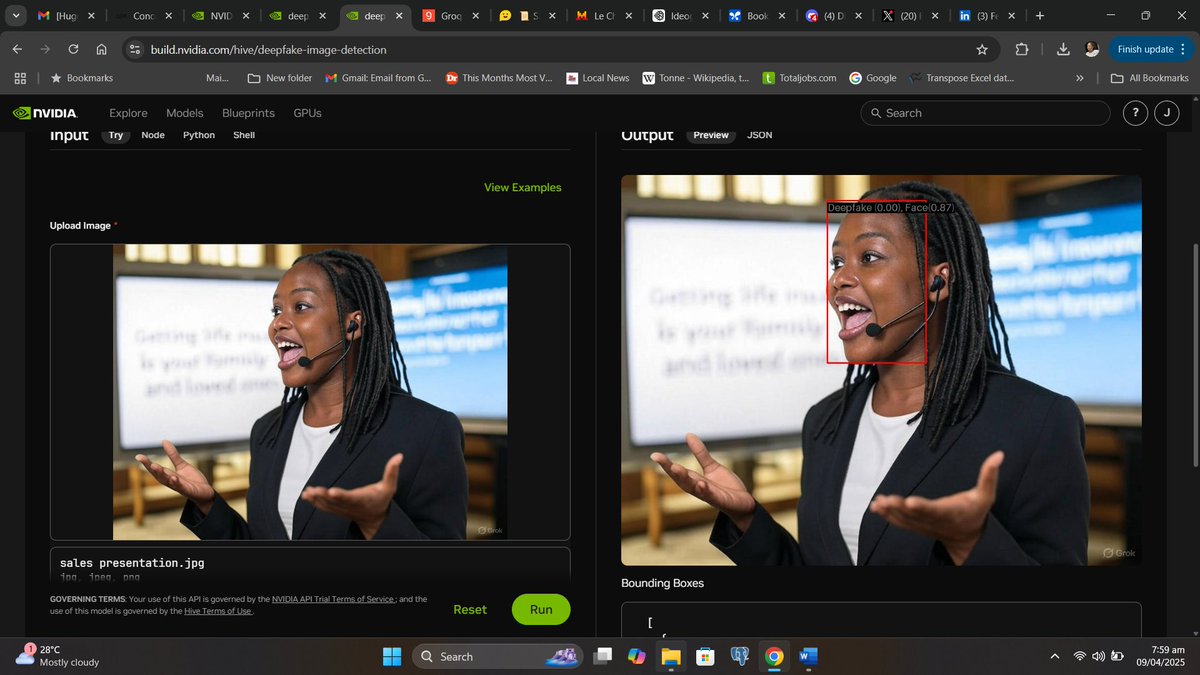1200x675 pixels.
Task: Click the uploaded input image preview
Action: click(x=310, y=392)
